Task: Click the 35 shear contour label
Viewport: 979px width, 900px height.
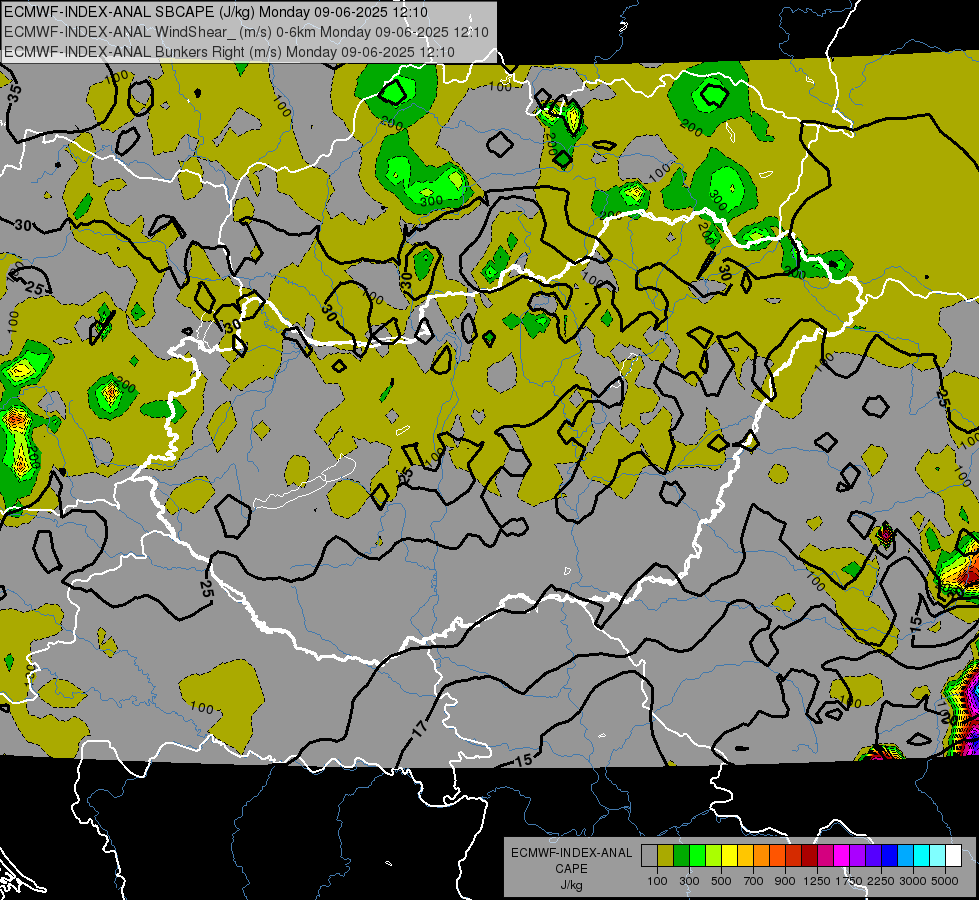Action: pos(15,92)
